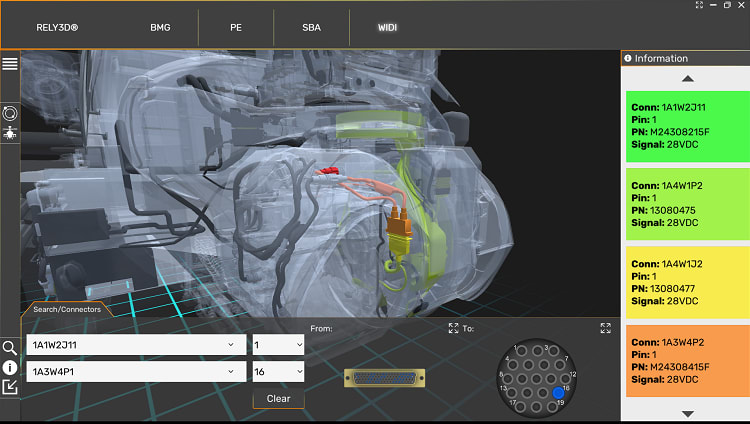Expand the From connector view icon
This screenshot has height=424, width=750.
coord(453,328)
